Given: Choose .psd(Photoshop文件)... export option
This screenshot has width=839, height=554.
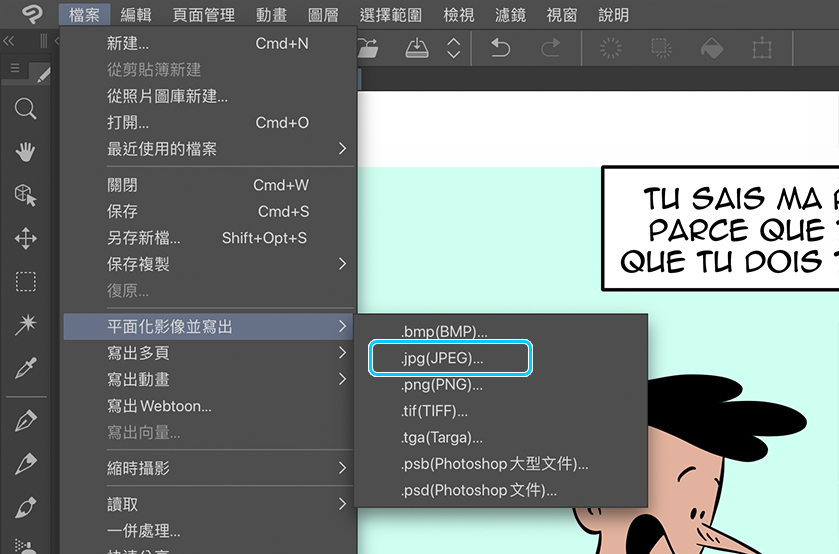Looking at the screenshot, I should [478, 490].
